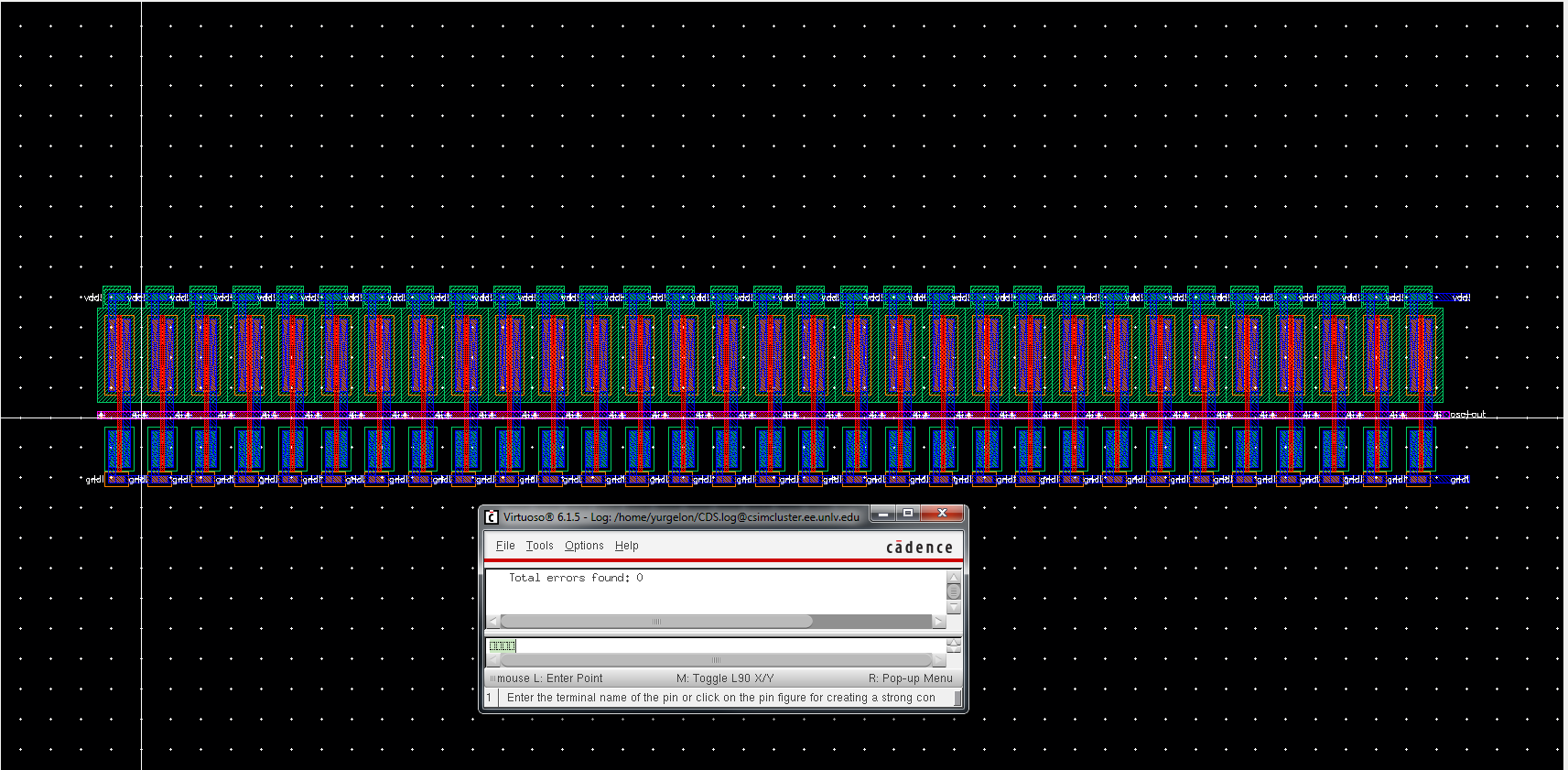Close the Virtuoso log window
Viewport: 1568px width, 770px height.
941,514
